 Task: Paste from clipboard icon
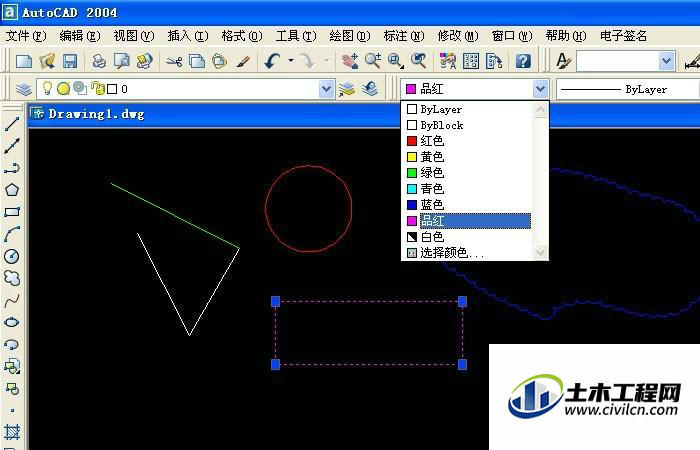[x=219, y=61]
